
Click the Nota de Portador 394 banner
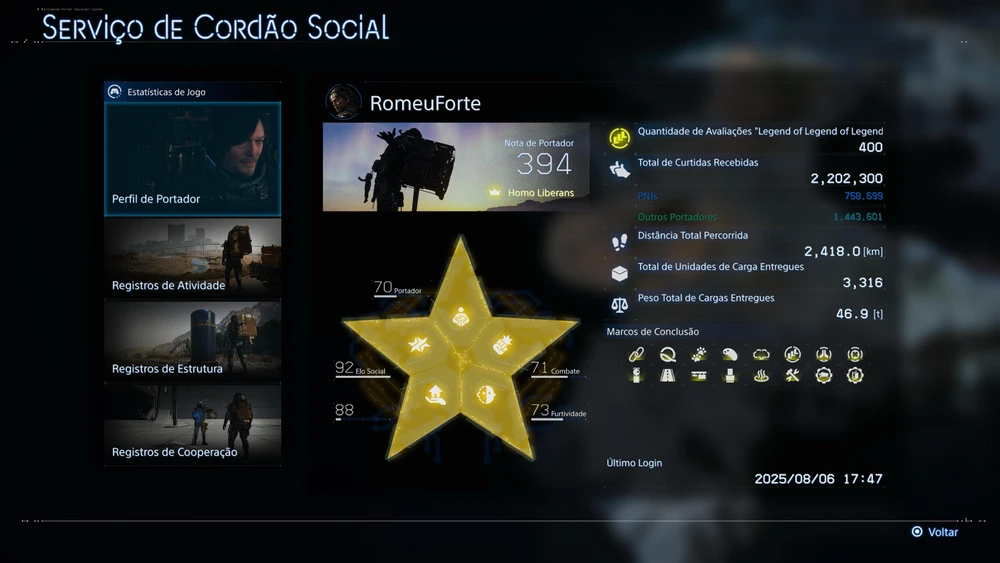click(x=456, y=167)
